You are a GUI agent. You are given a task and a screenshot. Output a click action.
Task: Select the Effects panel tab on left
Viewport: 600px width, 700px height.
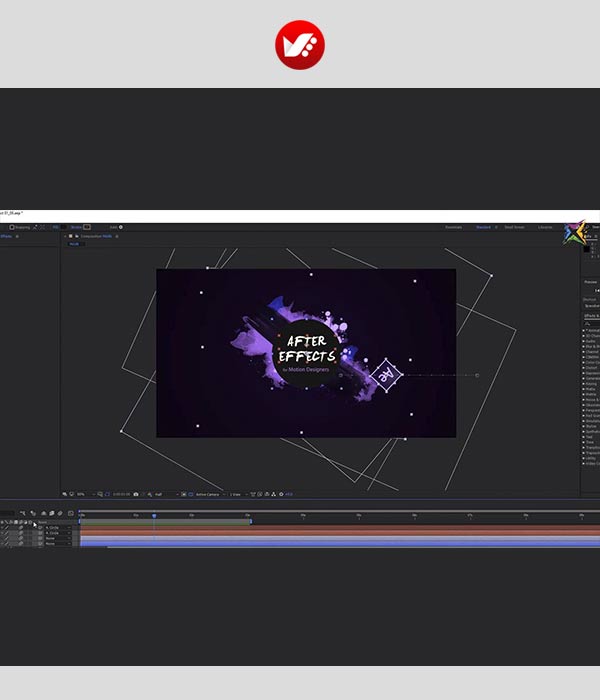[6, 236]
